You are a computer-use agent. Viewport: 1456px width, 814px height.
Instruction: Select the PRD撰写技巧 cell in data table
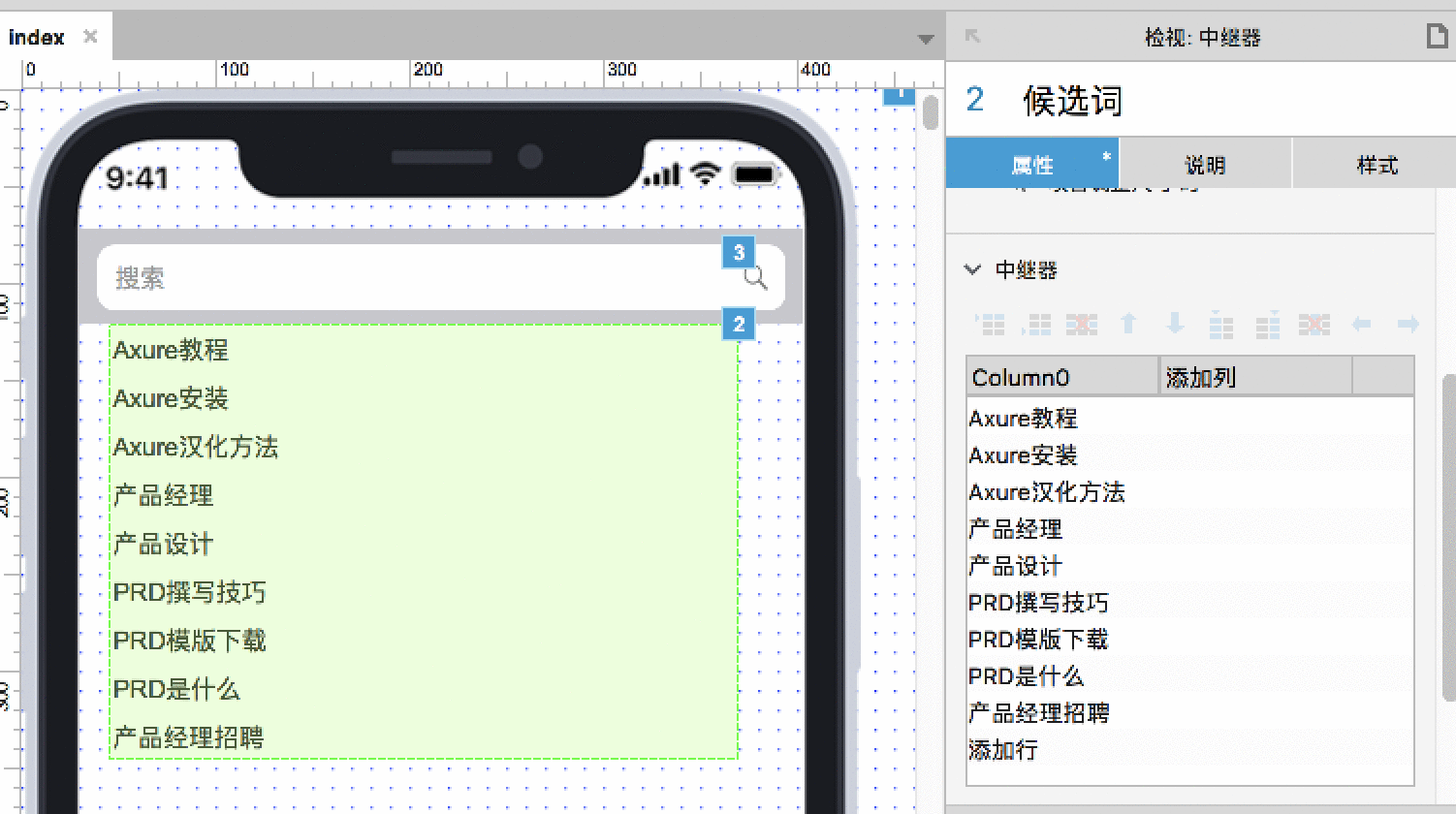[1062, 603]
